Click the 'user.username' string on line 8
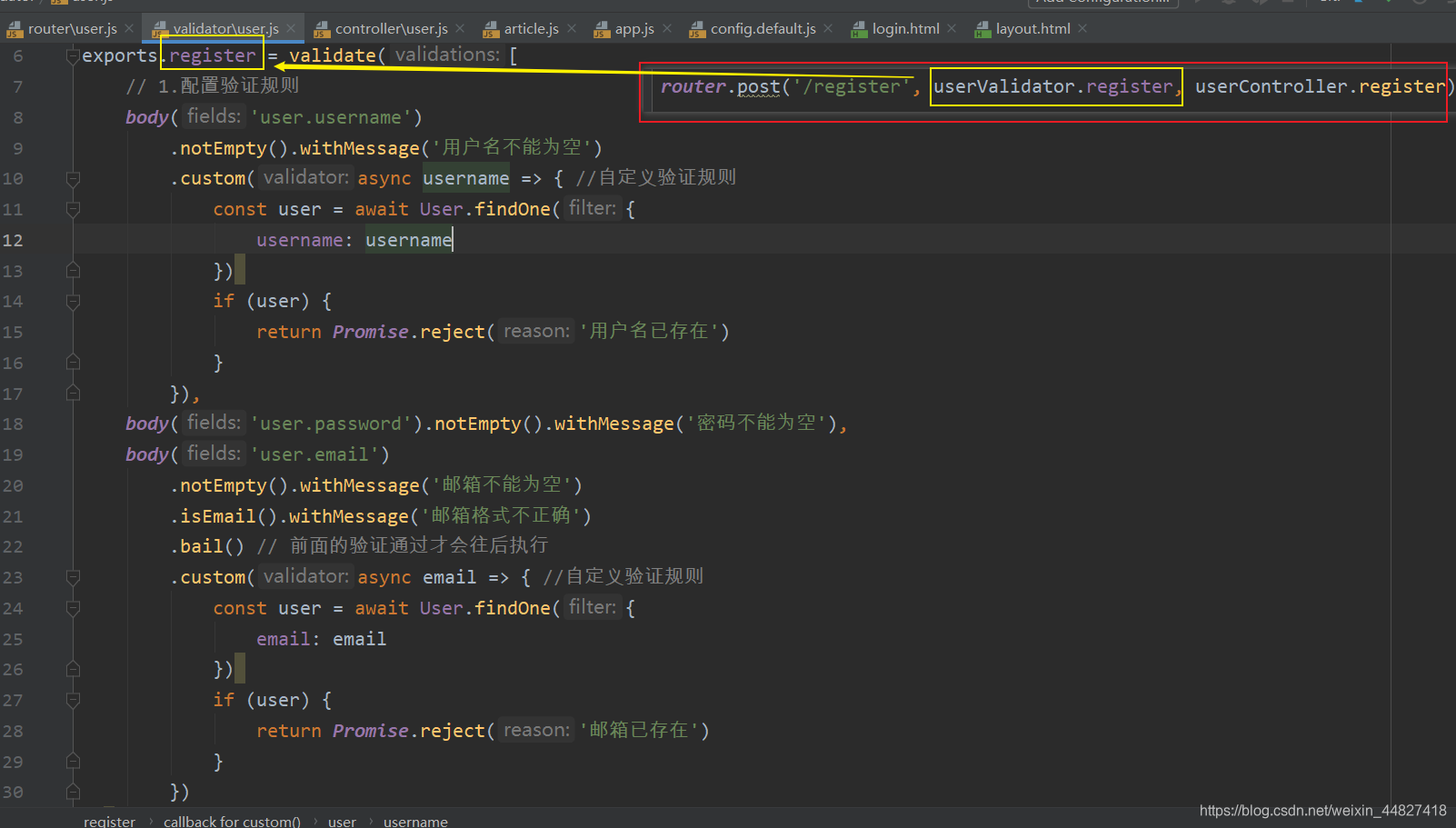This screenshot has width=1456, height=828. (x=330, y=118)
